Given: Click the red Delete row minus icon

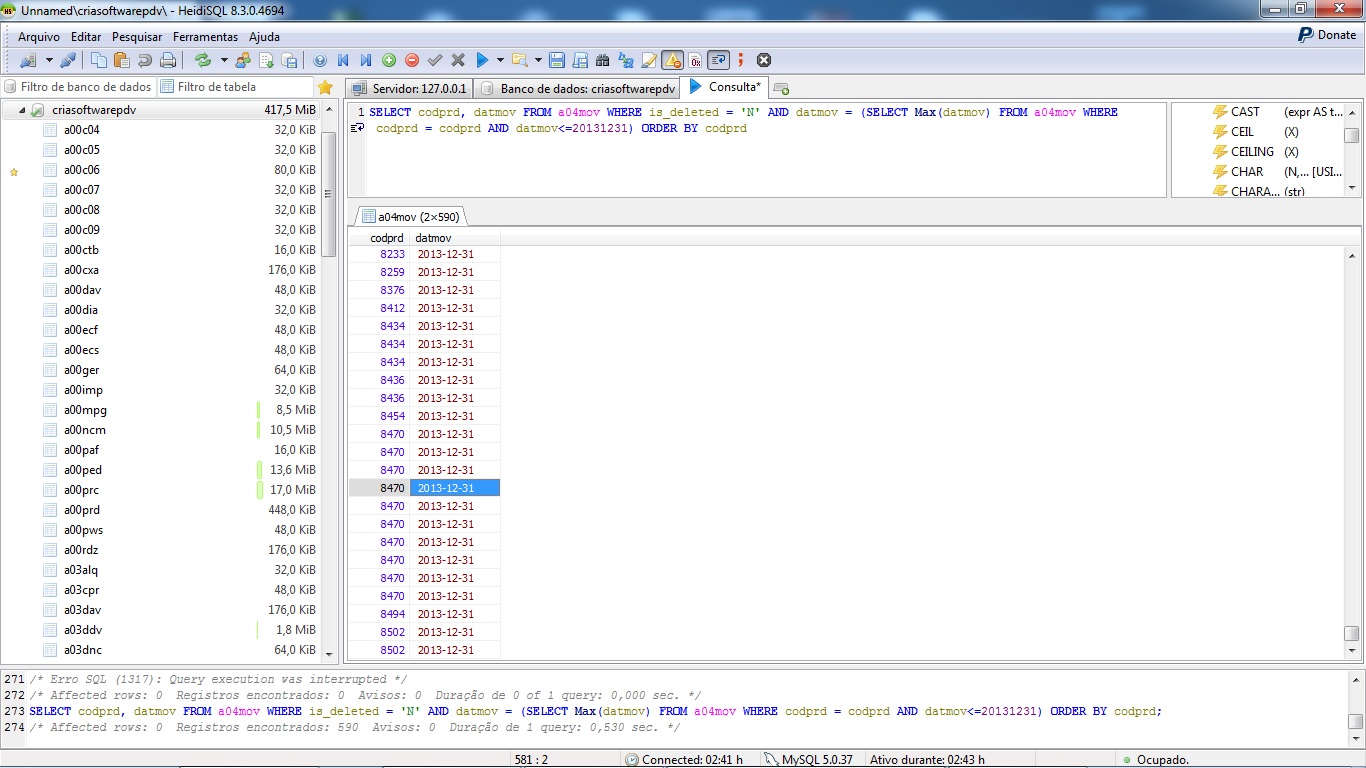Looking at the screenshot, I should coord(412,60).
